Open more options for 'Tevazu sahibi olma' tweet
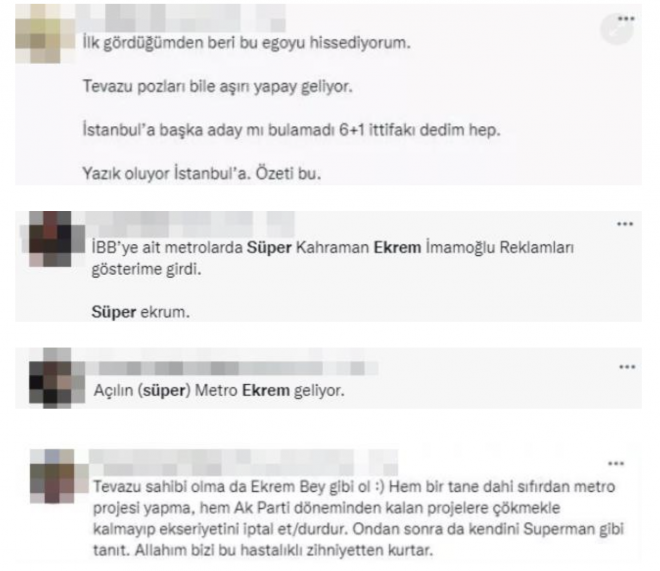 tap(616, 464)
